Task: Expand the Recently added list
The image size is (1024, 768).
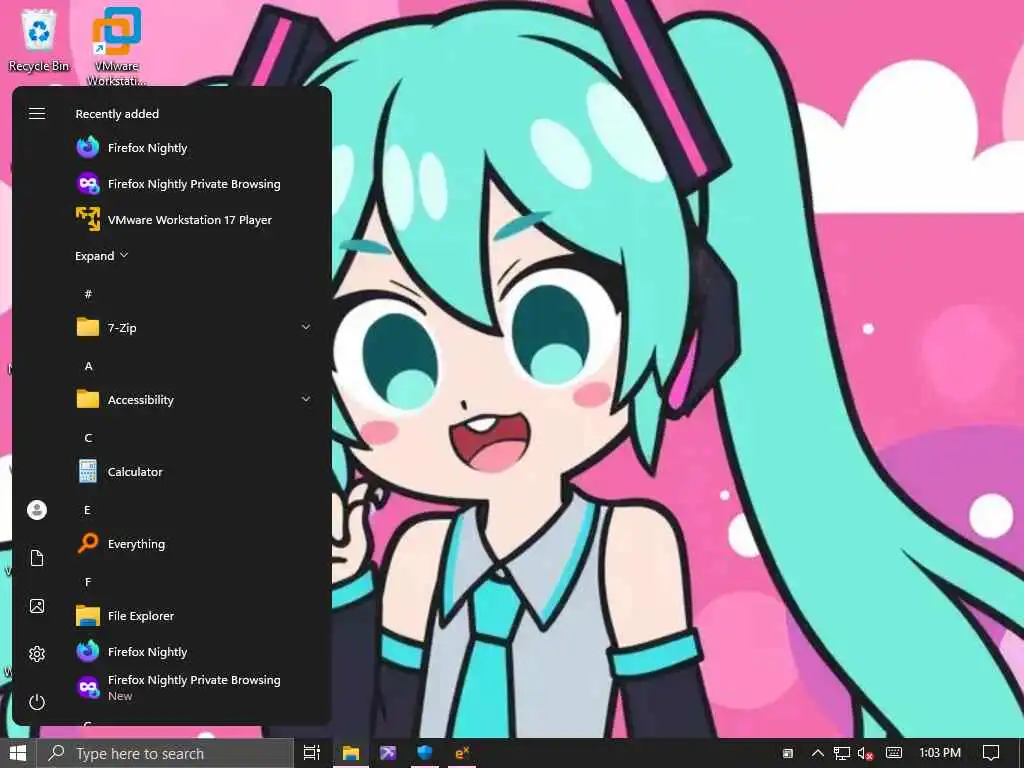Action: (x=102, y=255)
